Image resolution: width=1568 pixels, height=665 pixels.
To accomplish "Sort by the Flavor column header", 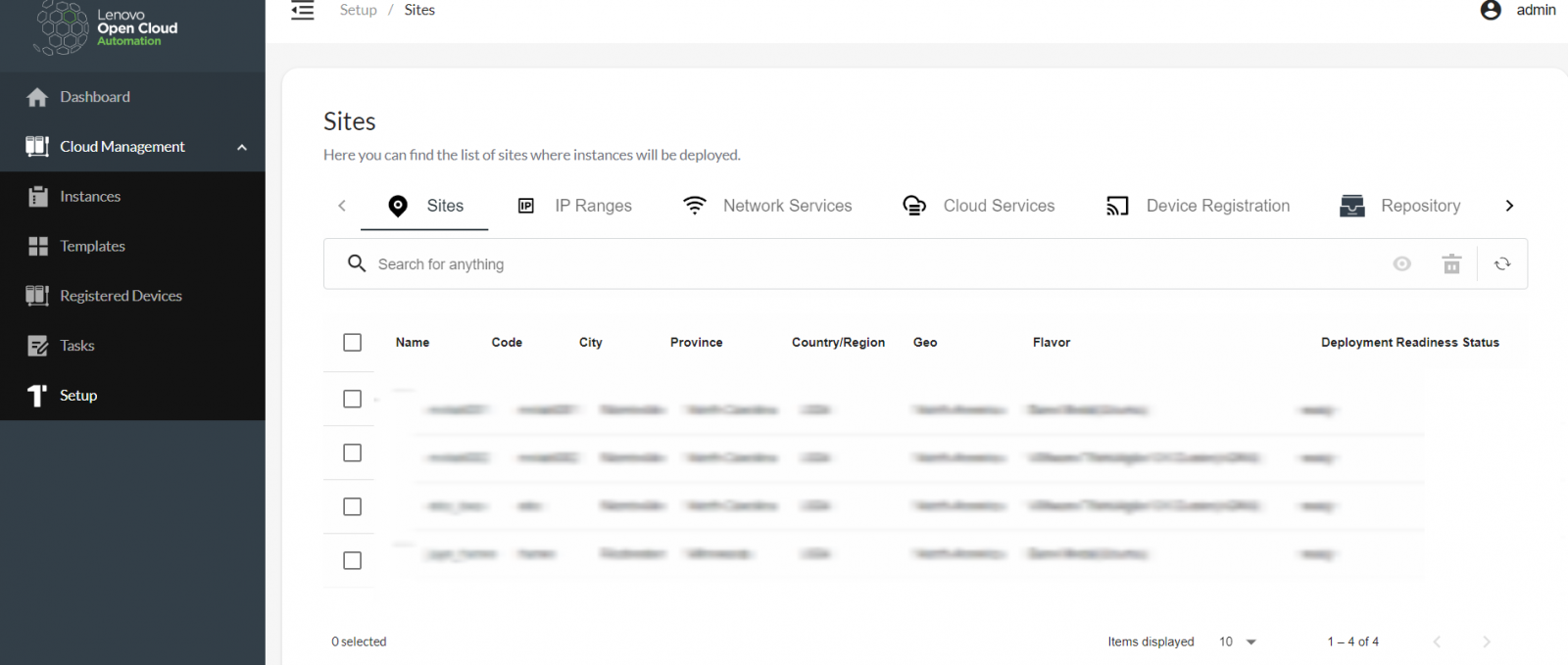I will tap(1052, 343).
